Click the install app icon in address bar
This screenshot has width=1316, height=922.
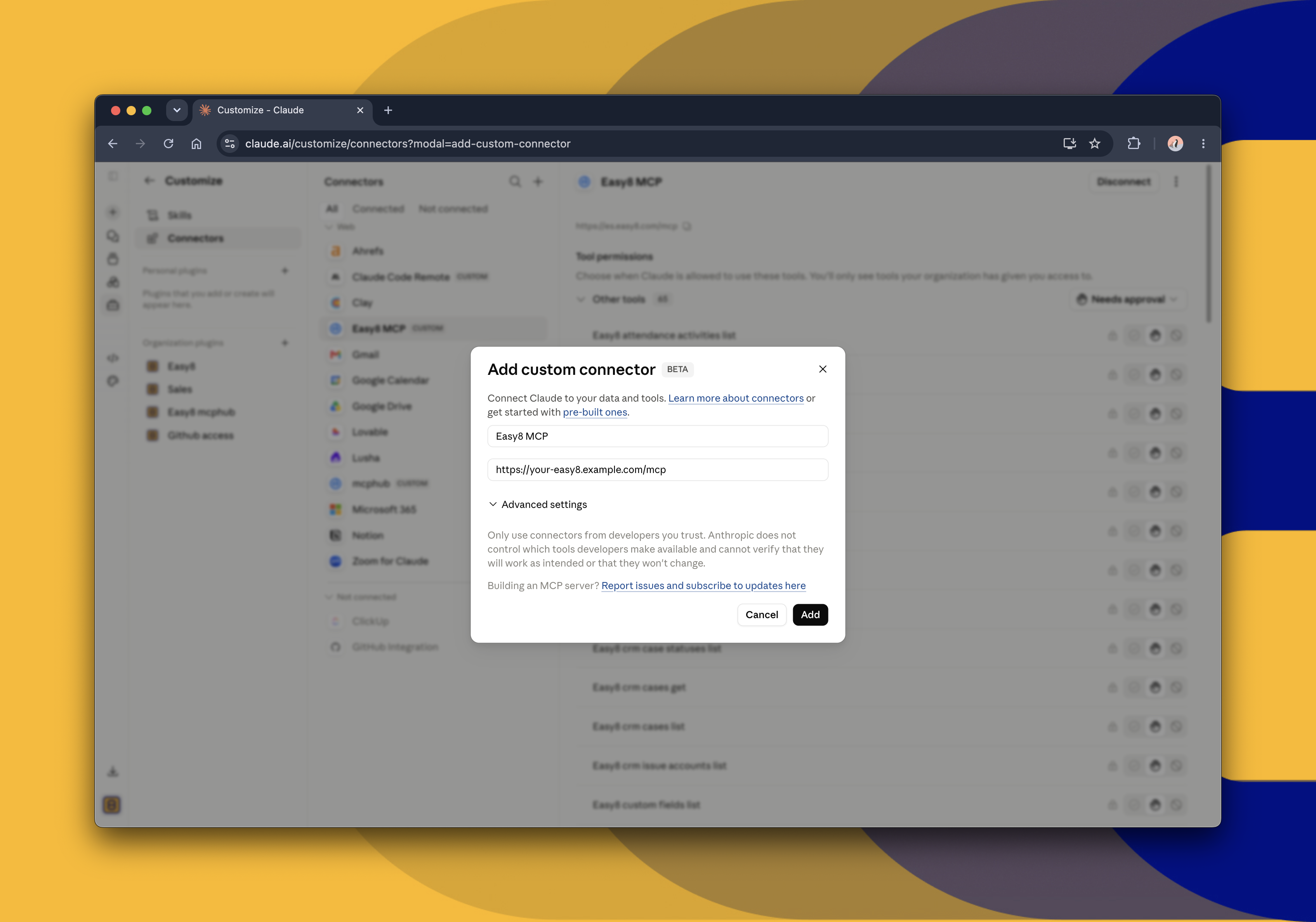(x=1069, y=143)
